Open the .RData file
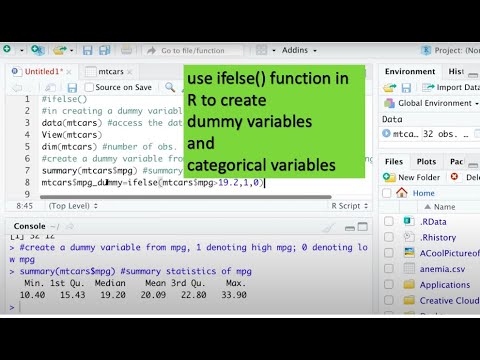The image size is (480, 360). point(433,222)
